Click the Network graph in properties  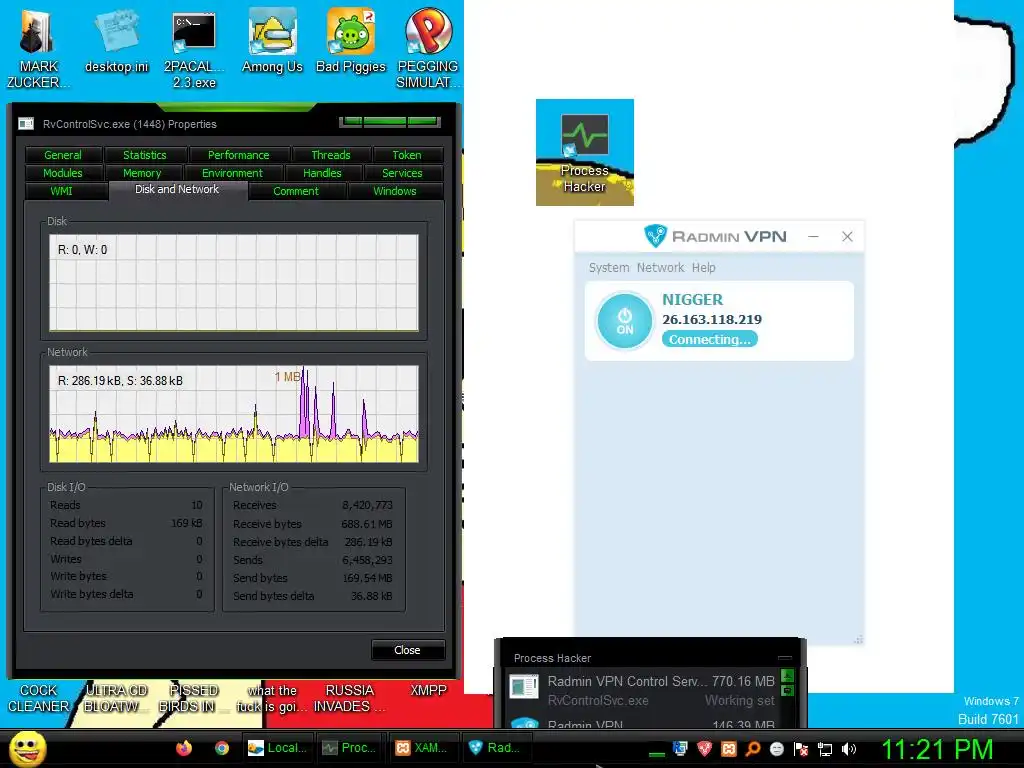point(234,414)
